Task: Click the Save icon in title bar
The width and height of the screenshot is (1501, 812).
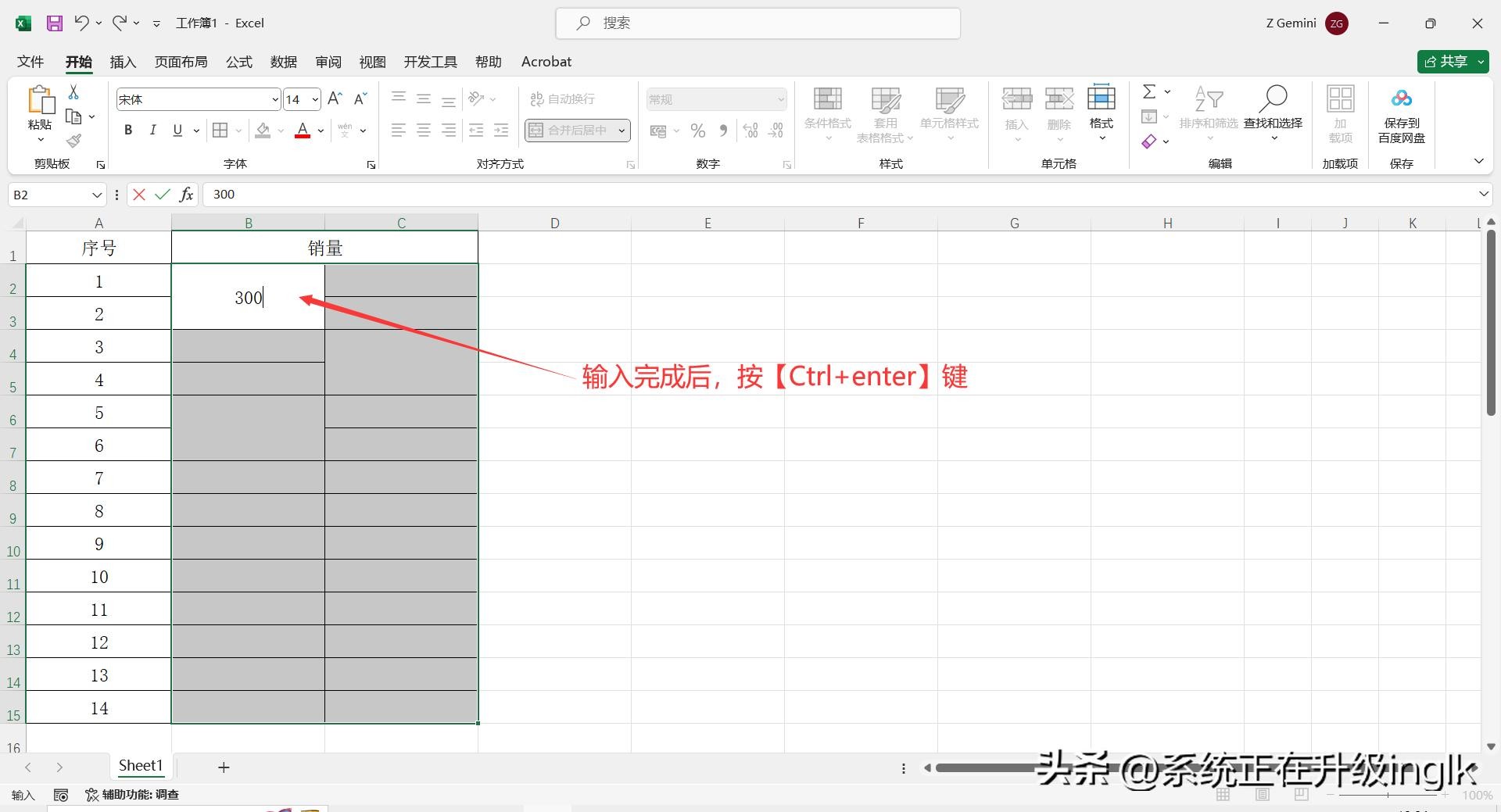Action: tap(54, 23)
